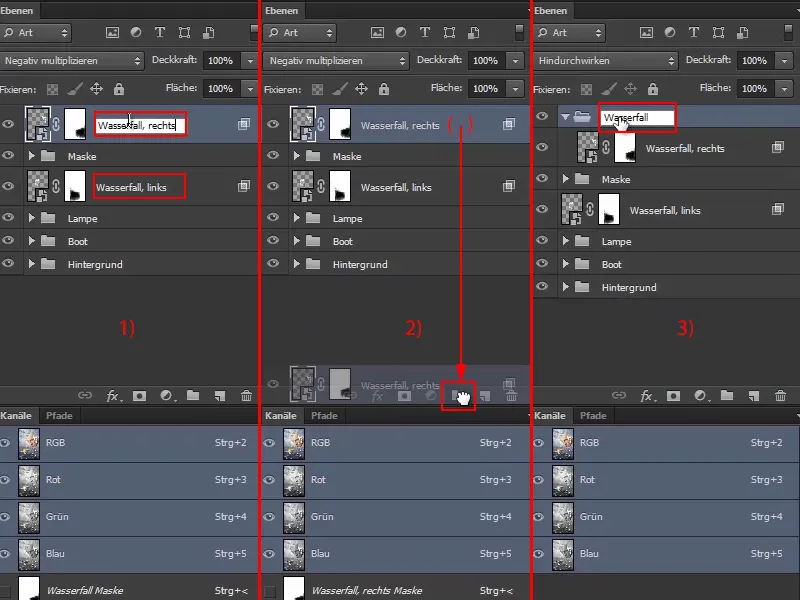Hide Wasserfall, rechts layer in left panel
Viewport: 800px width, 600px height.
pyautogui.click(x=8, y=124)
